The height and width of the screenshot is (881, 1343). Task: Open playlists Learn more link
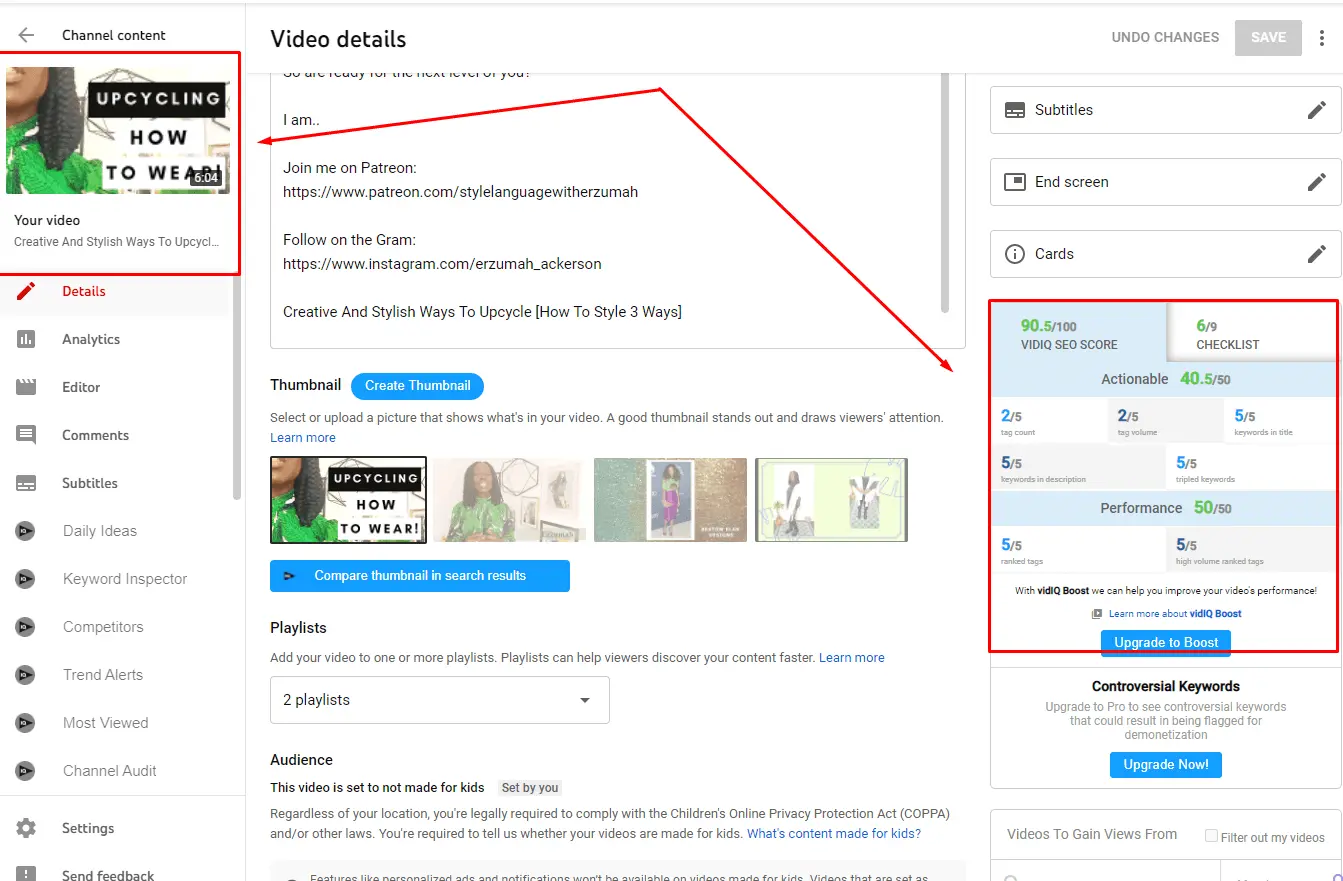[852, 658]
